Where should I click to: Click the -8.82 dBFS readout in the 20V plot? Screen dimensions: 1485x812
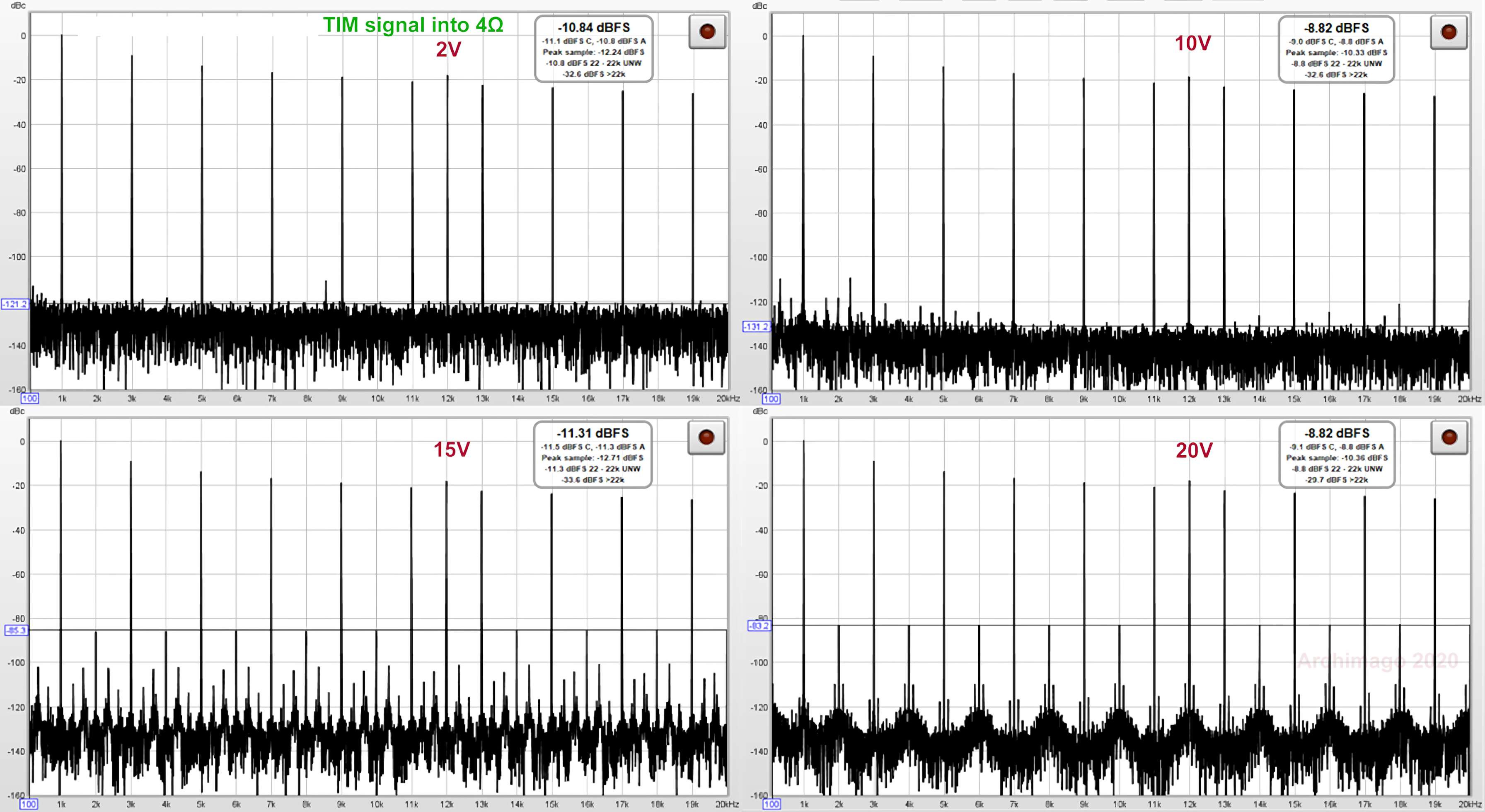1337,433
